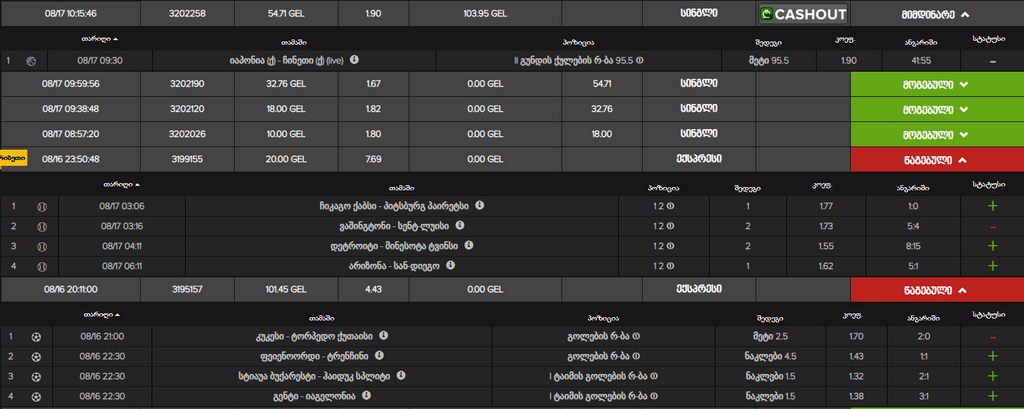Image resolution: width=1024 pixels, height=409 pixels.
Task: Click red minus status in ვაშინგტონი row
Action: coord(993,227)
